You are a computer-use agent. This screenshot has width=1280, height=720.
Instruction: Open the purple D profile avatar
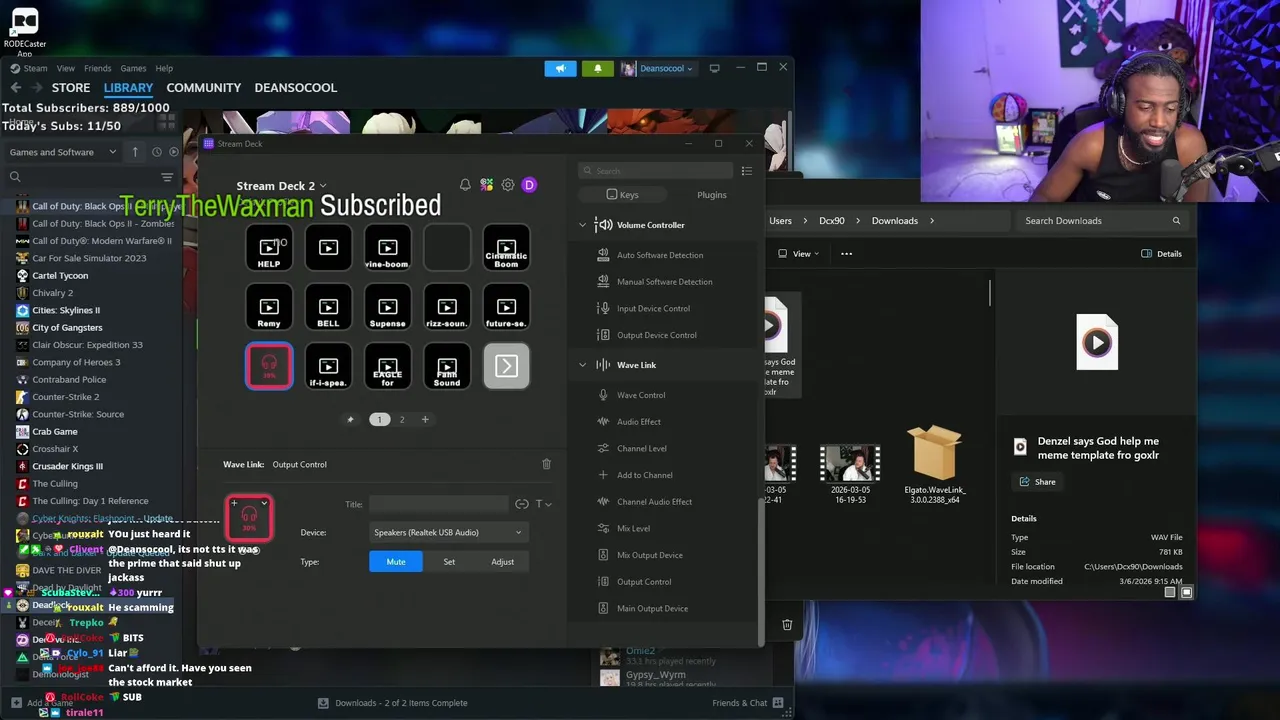click(x=529, y=185)
